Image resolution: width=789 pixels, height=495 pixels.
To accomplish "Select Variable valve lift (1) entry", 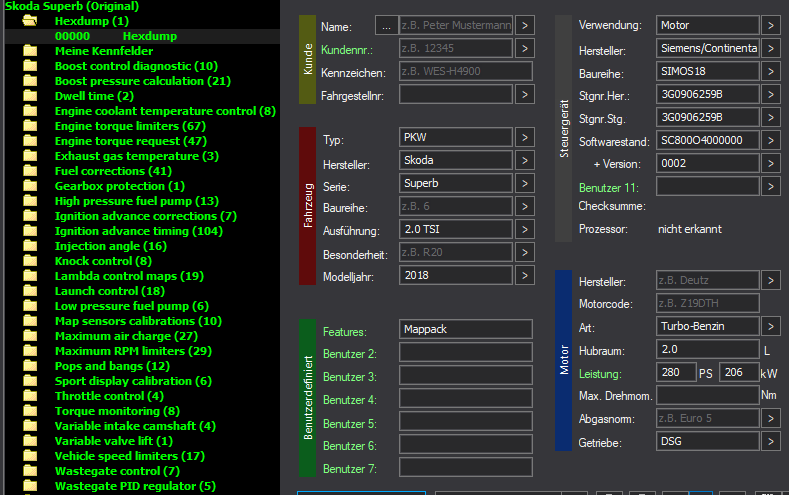I will tap(114, 441).
